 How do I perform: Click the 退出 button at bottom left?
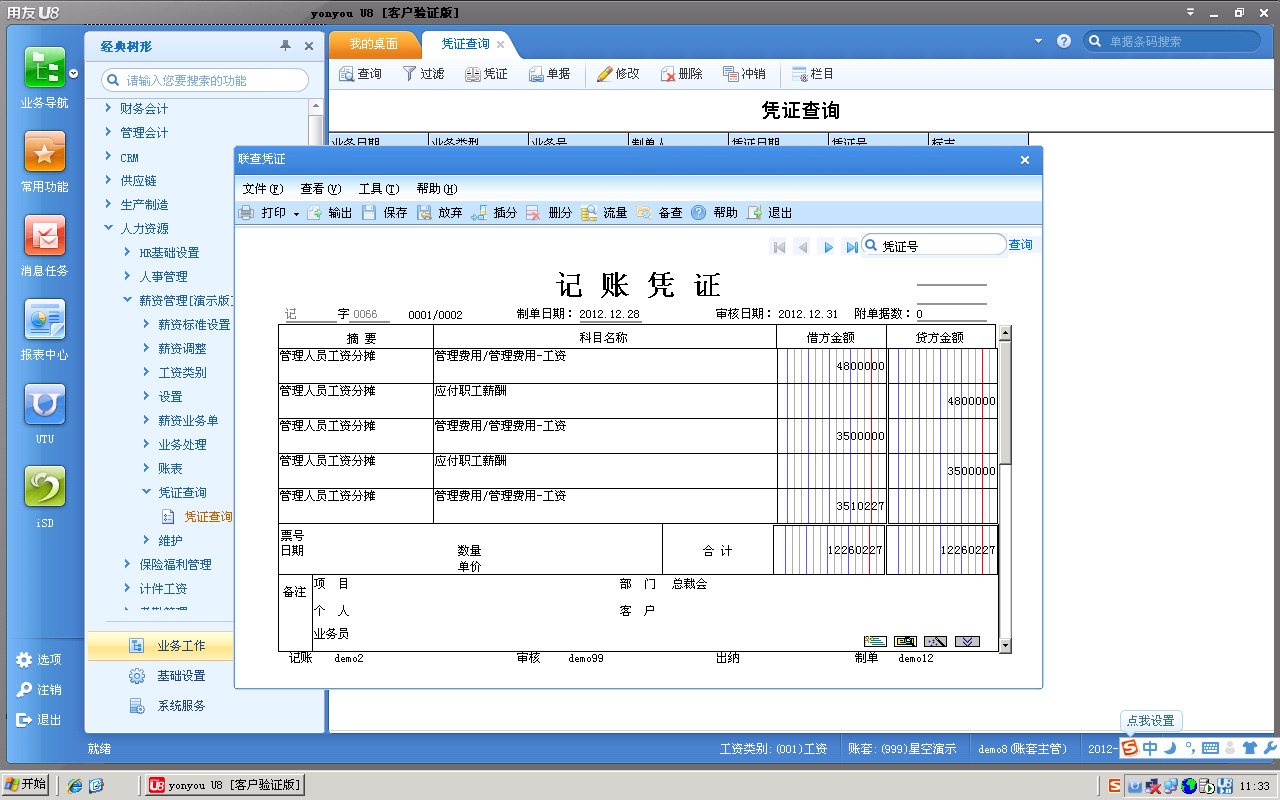click(39, 720)
